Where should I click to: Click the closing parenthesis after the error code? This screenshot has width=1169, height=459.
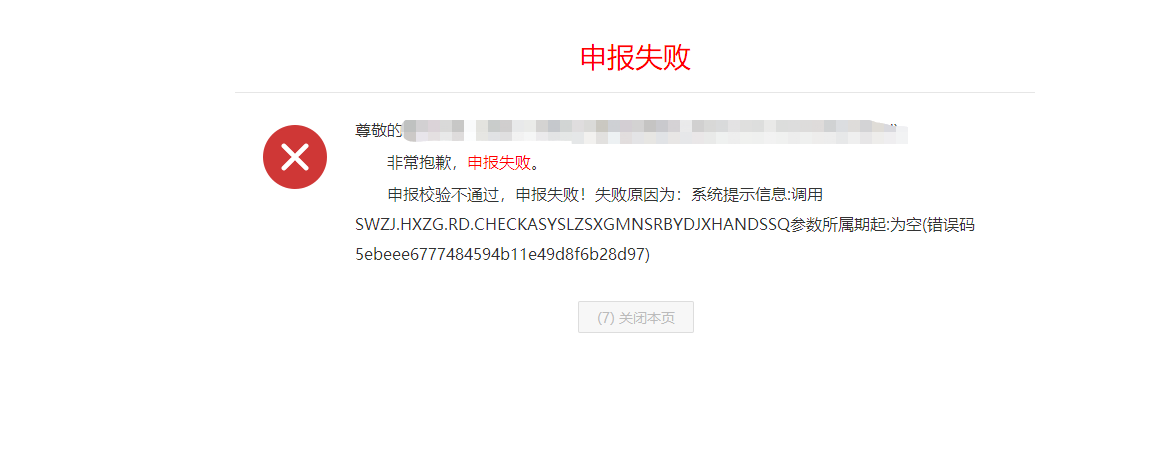[648, 255]
